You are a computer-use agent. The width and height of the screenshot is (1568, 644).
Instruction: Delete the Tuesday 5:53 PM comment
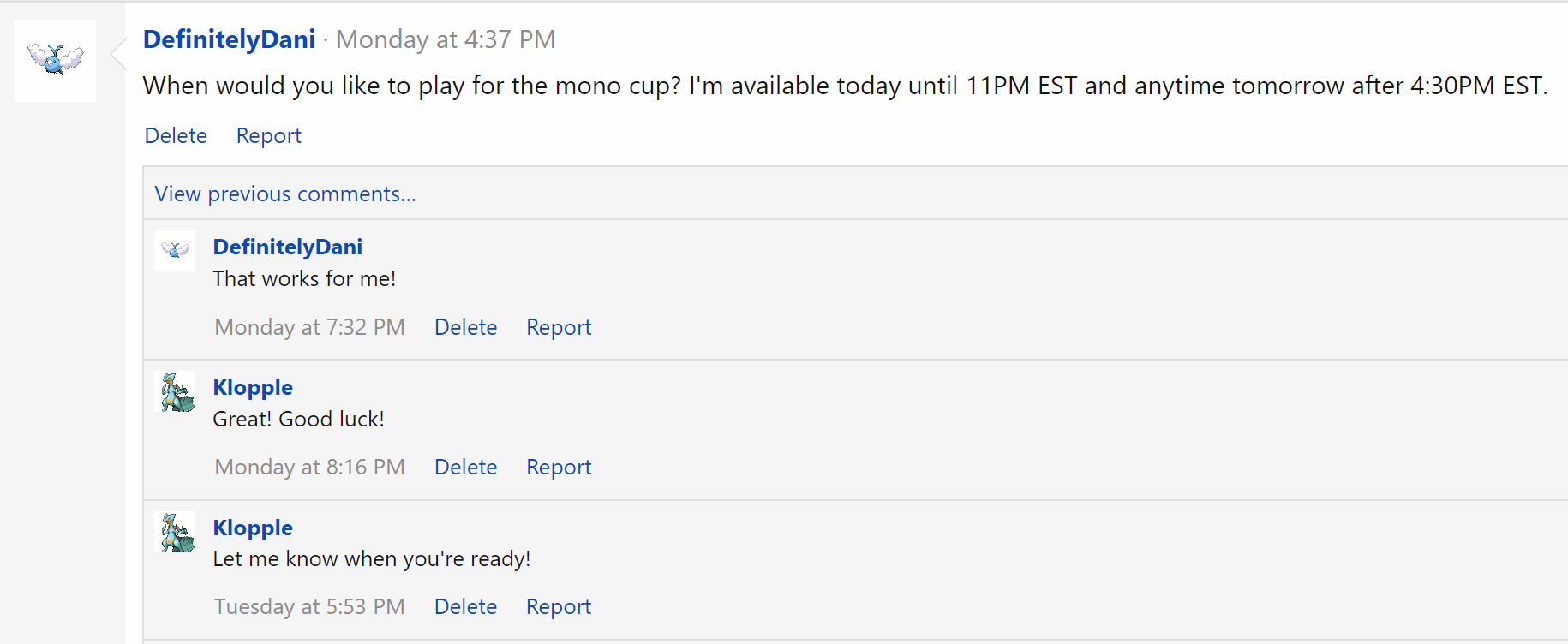pos(465,606)
